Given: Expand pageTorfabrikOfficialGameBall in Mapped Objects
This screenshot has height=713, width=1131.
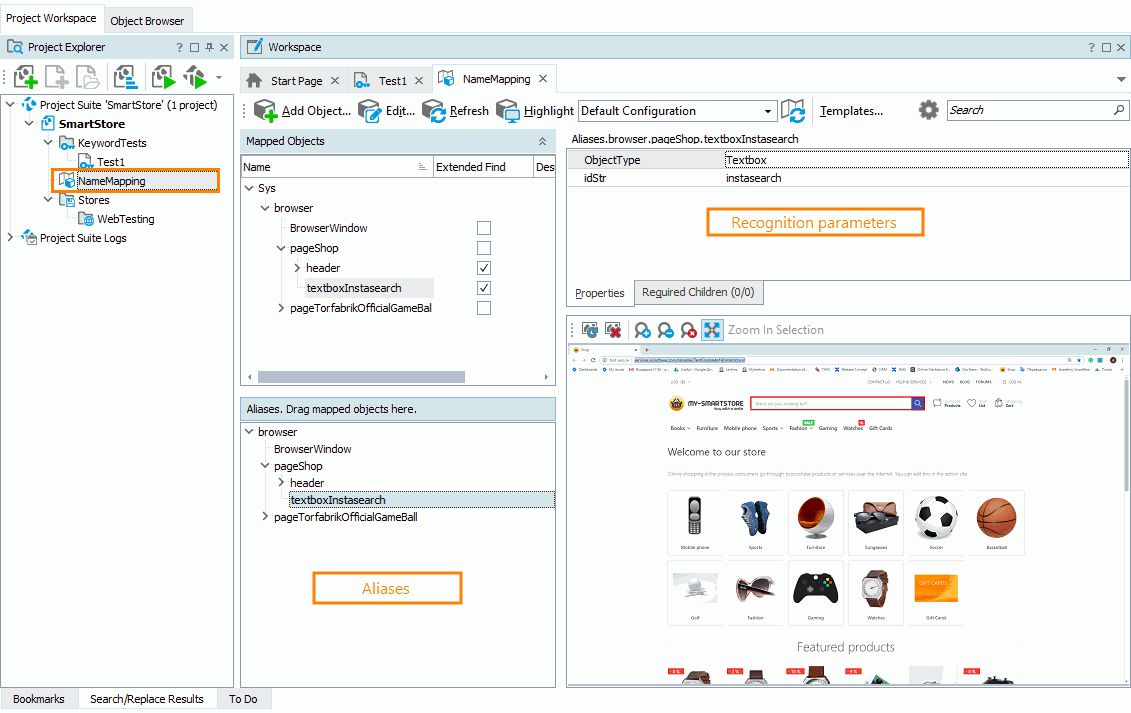Looking at the screenshot, I should click(282, 308).
